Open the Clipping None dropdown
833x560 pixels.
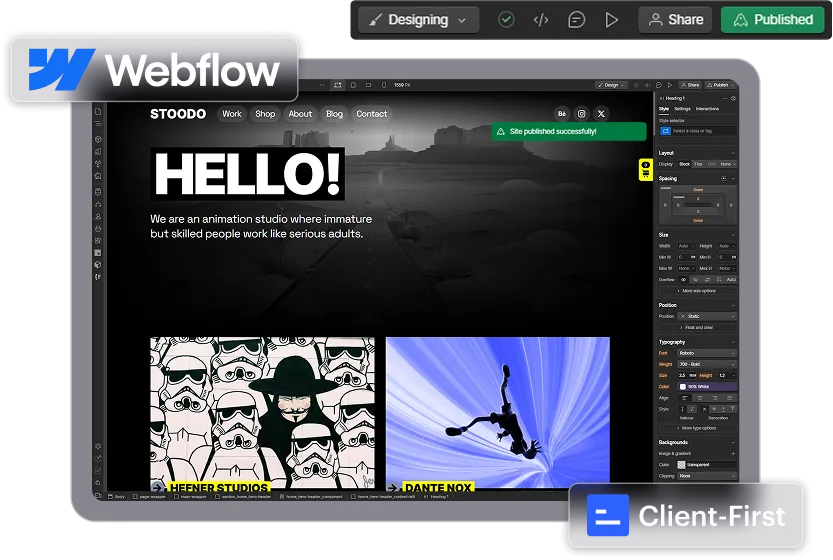click(x=707, y=476)
